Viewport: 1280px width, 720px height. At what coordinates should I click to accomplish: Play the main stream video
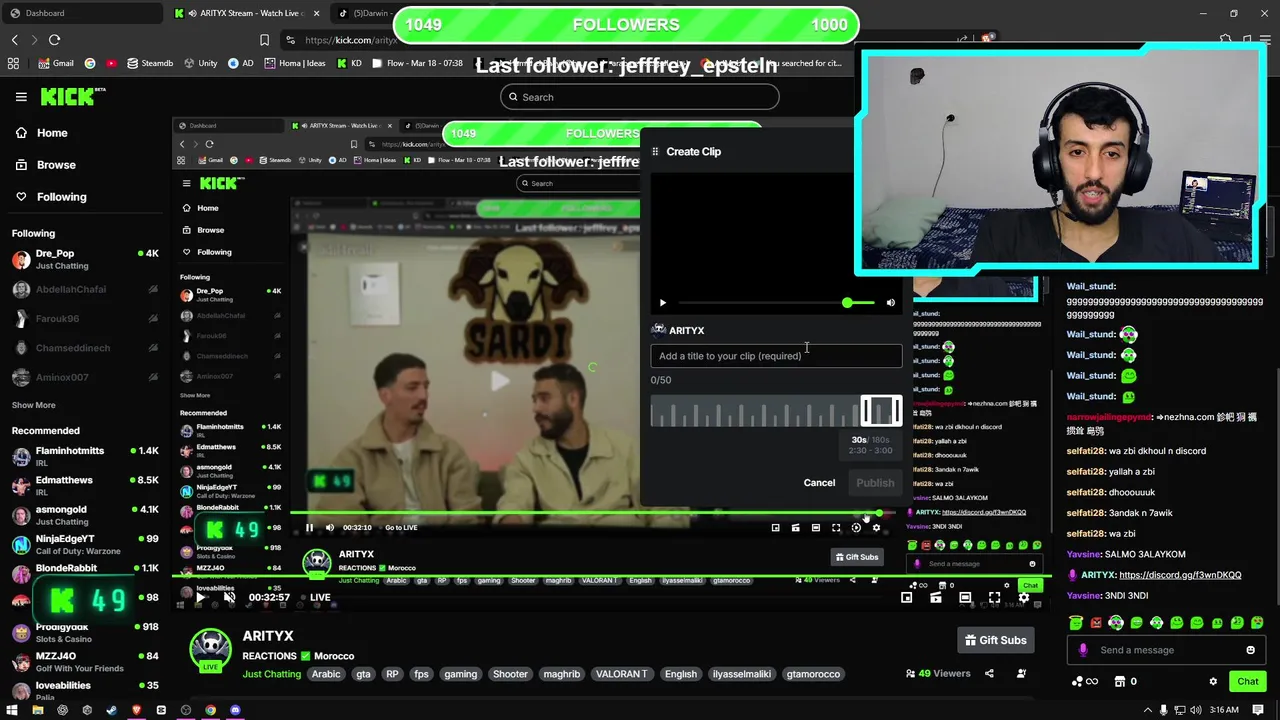pyautogui.click(x=200, y=598)
